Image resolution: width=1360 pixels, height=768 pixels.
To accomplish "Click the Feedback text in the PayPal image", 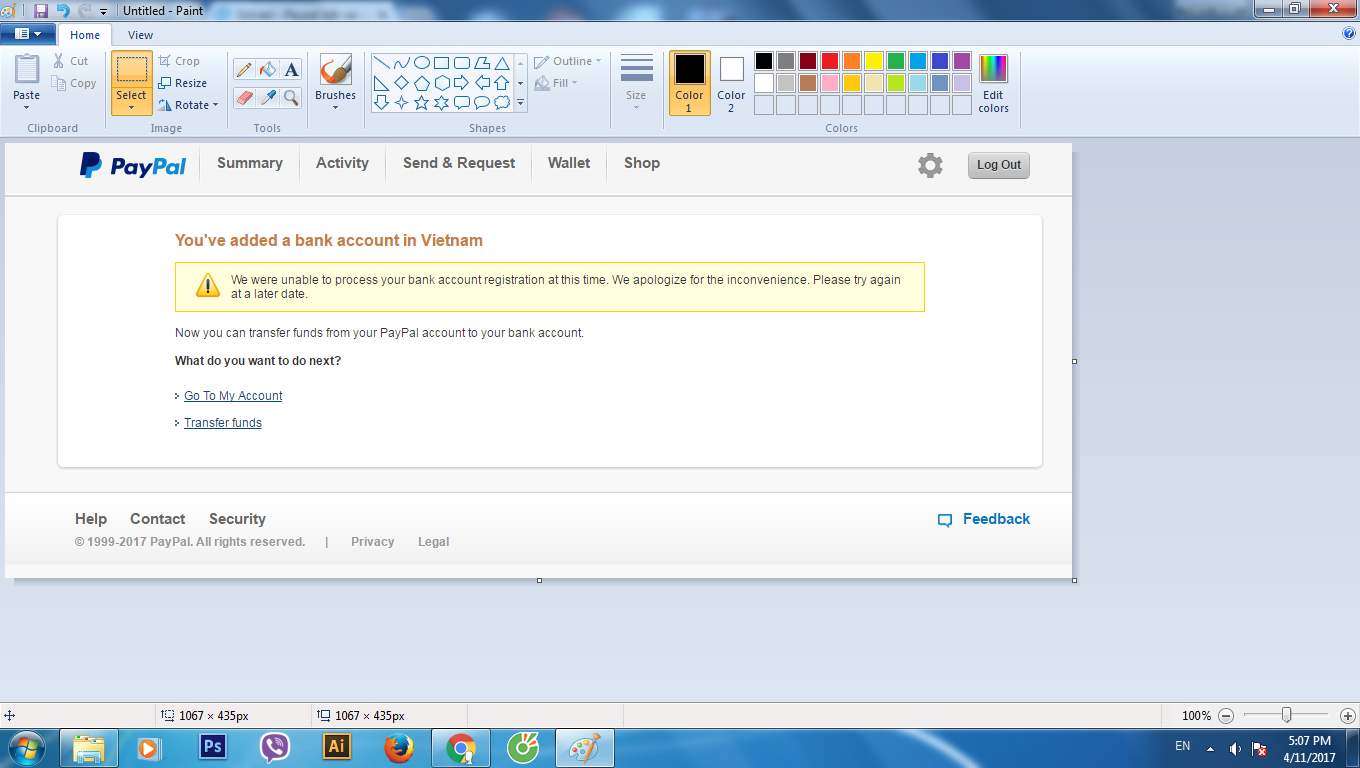I will click(x=996, y=519).
